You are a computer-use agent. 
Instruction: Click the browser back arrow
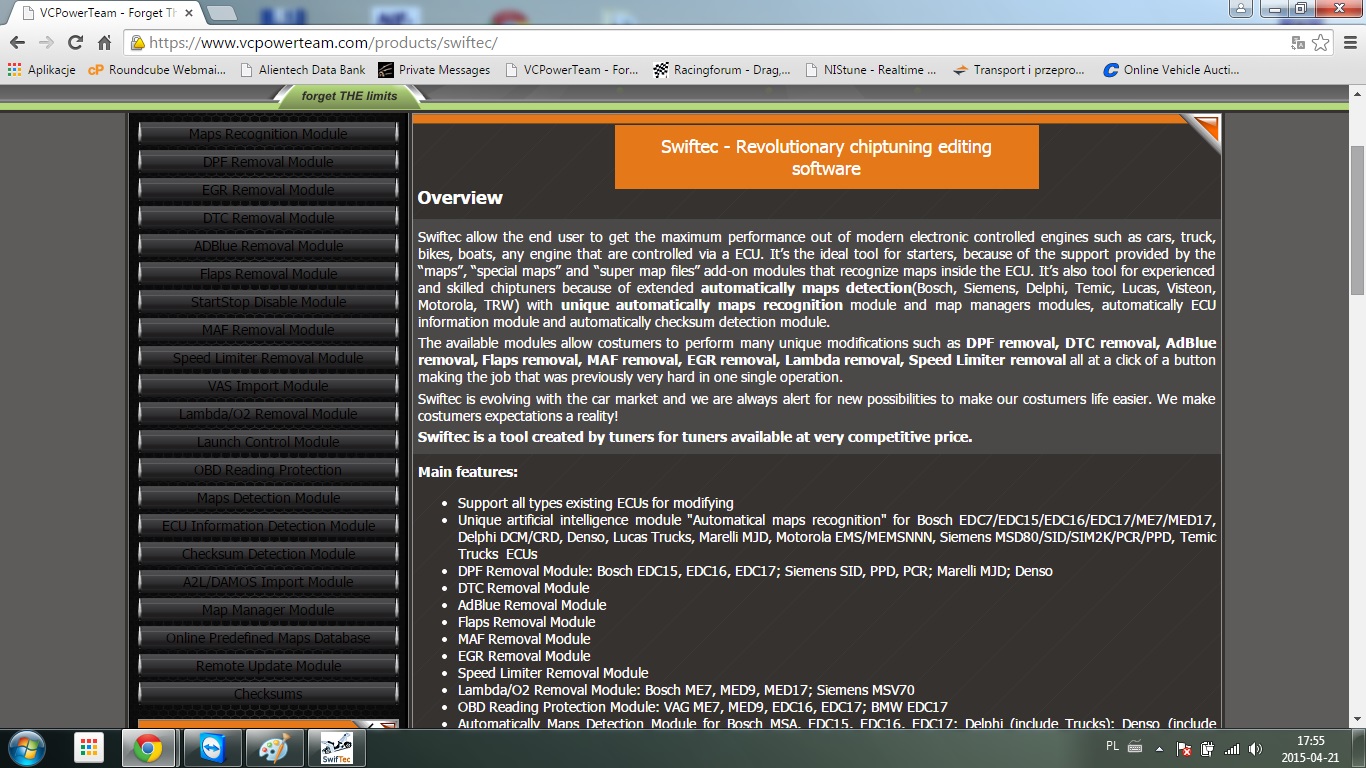(x=17, y=43)
